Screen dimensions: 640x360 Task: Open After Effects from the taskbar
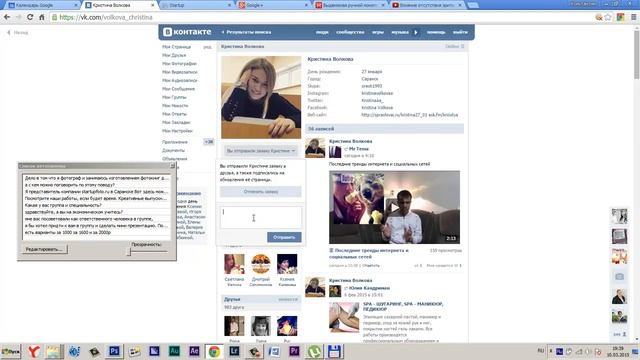[194, 351]
